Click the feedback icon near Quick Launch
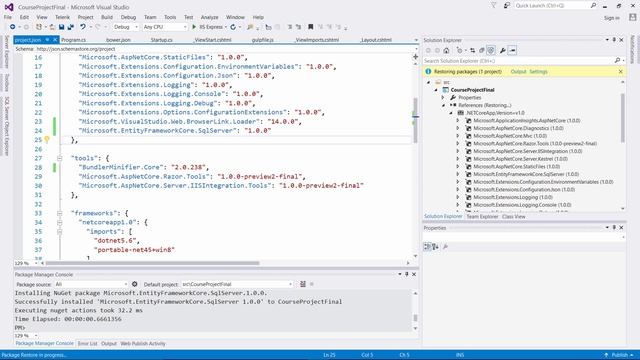The height and width of the screenshot is (360, 640). click(507, 6)
